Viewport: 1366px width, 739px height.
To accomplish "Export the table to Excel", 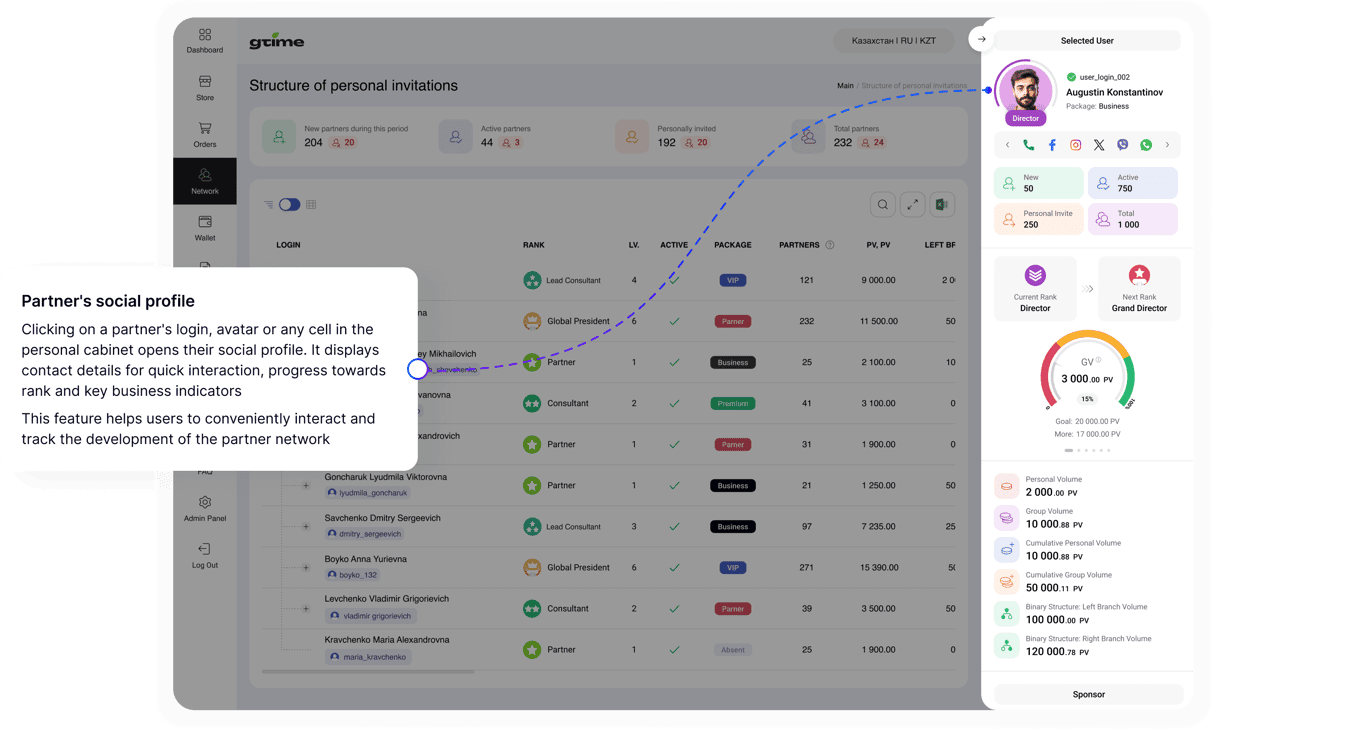I will pyautogui.click(x=941, y=205).
